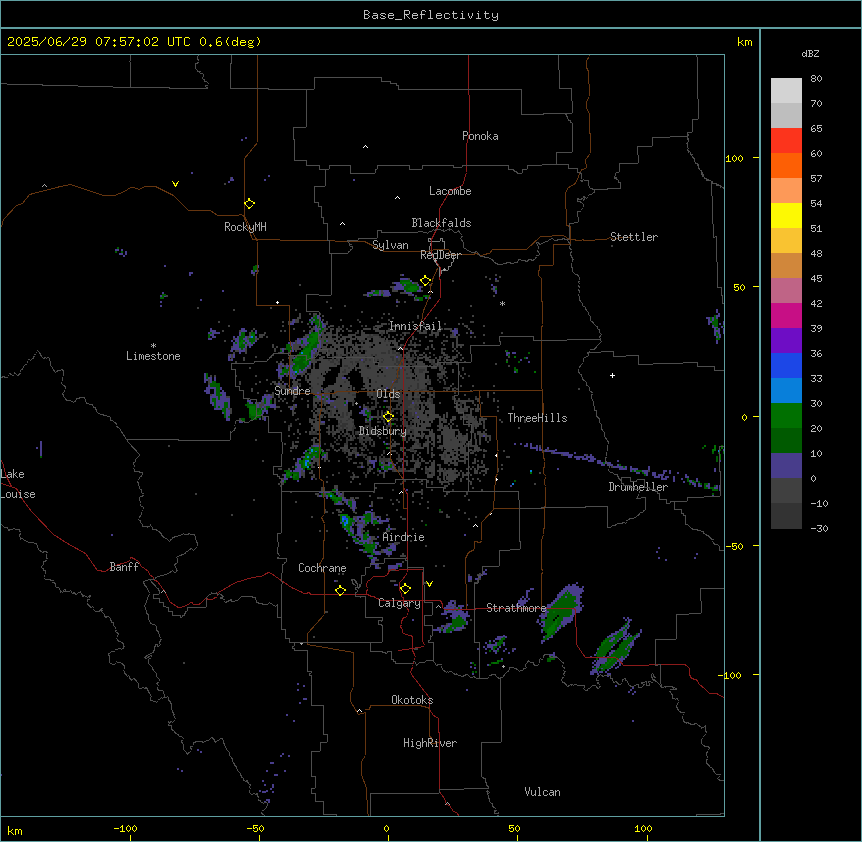Screen dimensions: 862x842
Task: Click the dBZ legend heading
Action: pos(810,53)
